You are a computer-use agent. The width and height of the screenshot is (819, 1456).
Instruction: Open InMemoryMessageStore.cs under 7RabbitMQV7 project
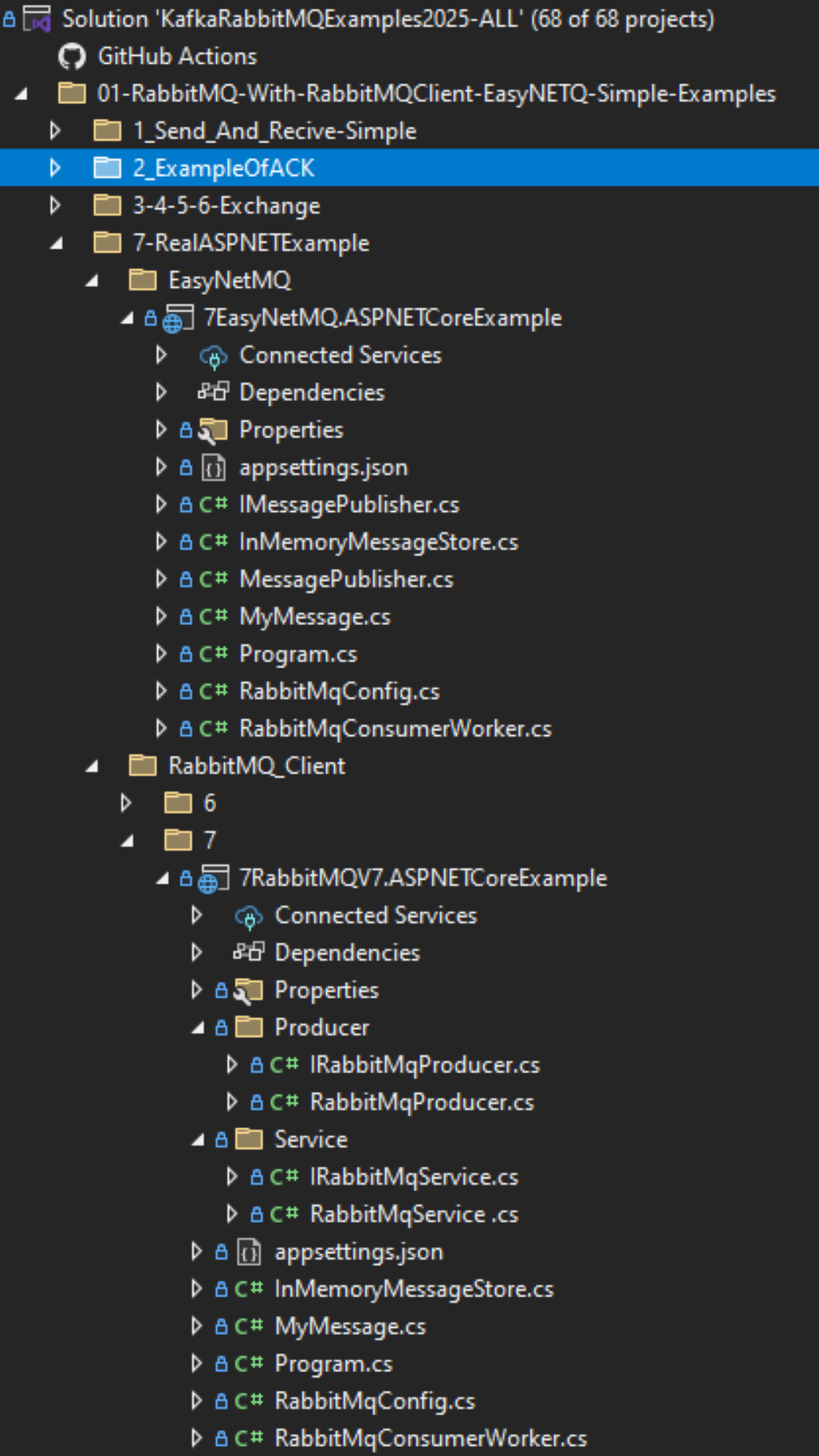413,1289
